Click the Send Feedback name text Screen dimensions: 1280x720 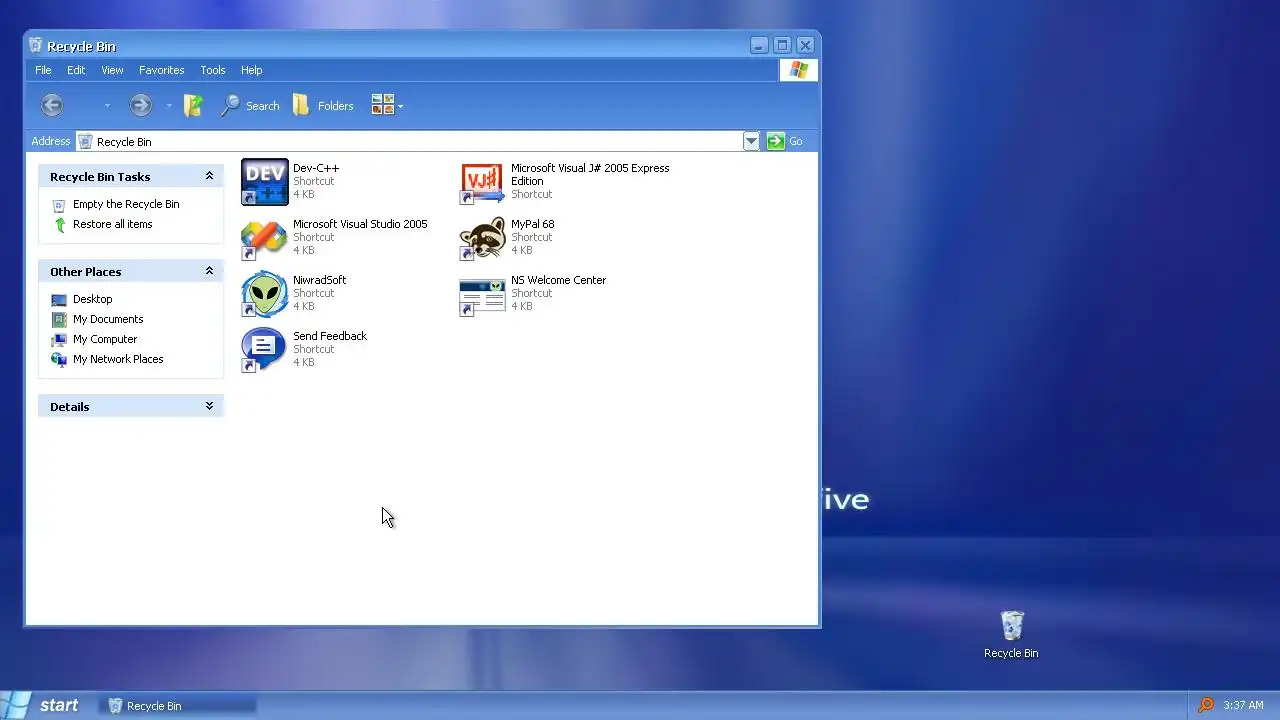tap(330, 336)
